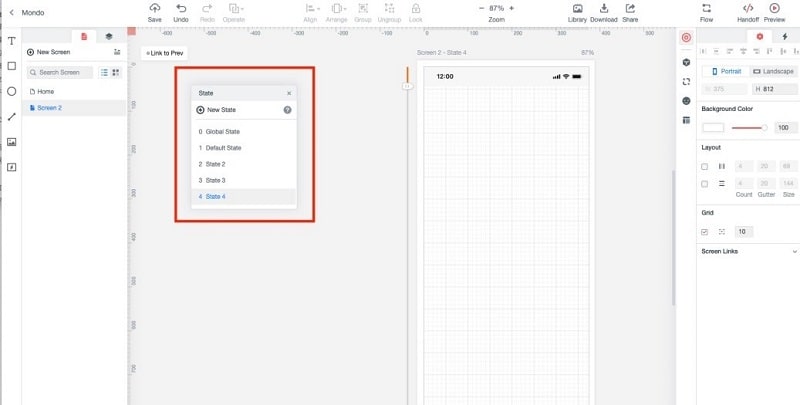This screenshot has width=800, height=405.
Task: Open the settings gear tab
Action: point(760,37)
